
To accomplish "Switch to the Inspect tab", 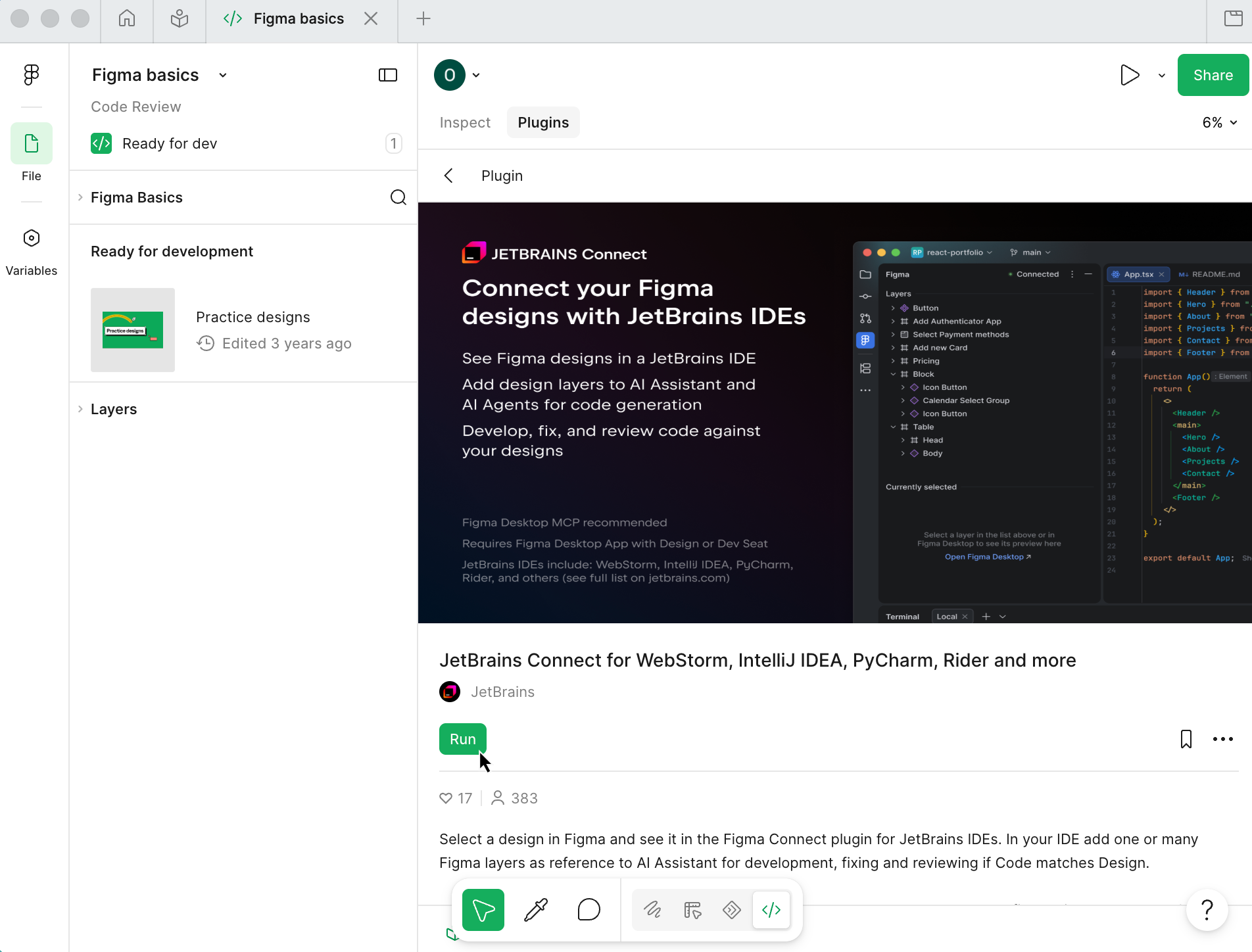I will [465, 122].
